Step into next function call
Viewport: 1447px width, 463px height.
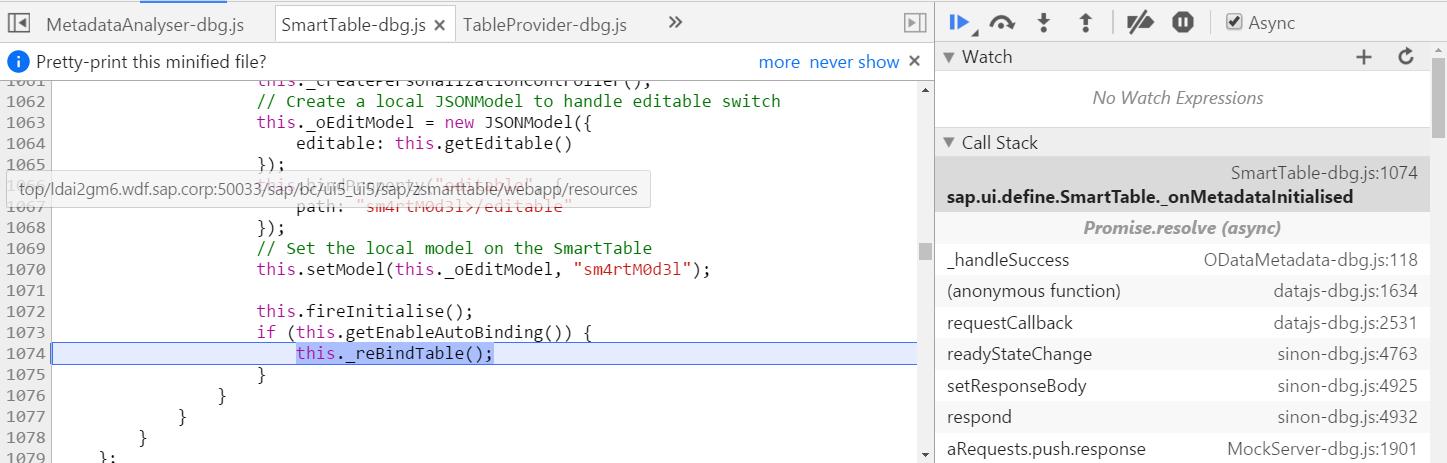coord(1044,22)
